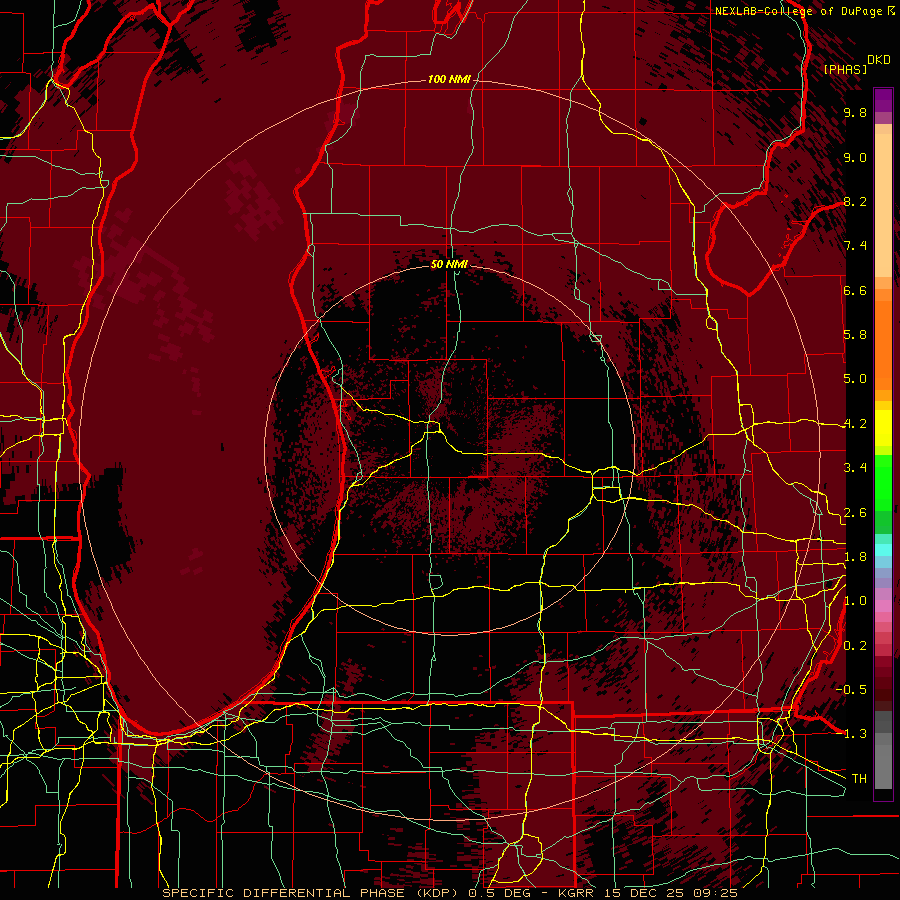Viewport: 900px width, 900px height.
Task: Click the TH threshold label on the color scale
Action: coord(859,779)
